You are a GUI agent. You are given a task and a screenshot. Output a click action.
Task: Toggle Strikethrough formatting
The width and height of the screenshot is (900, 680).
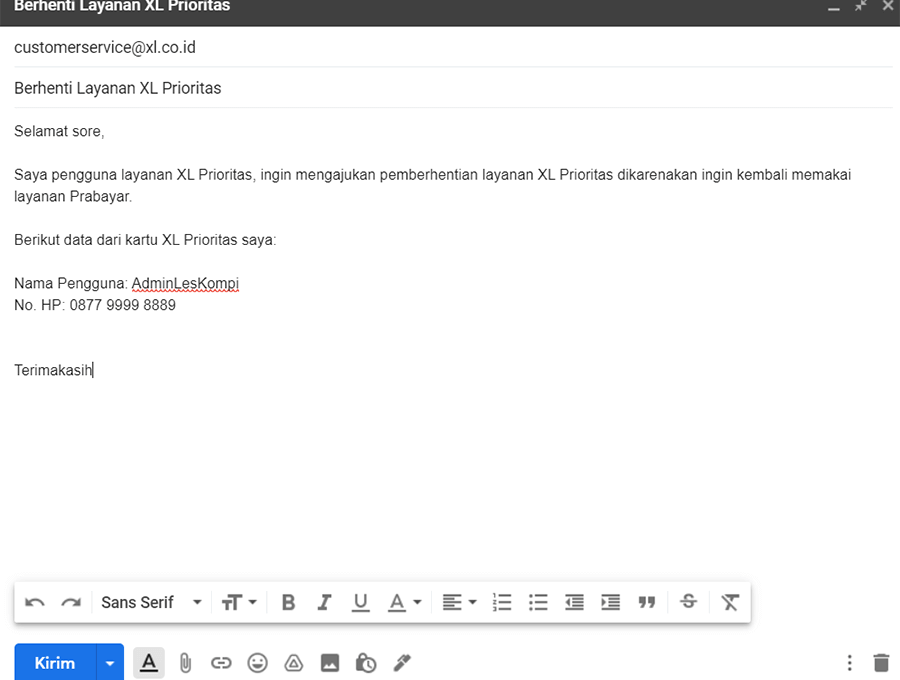tap(688, 601)
